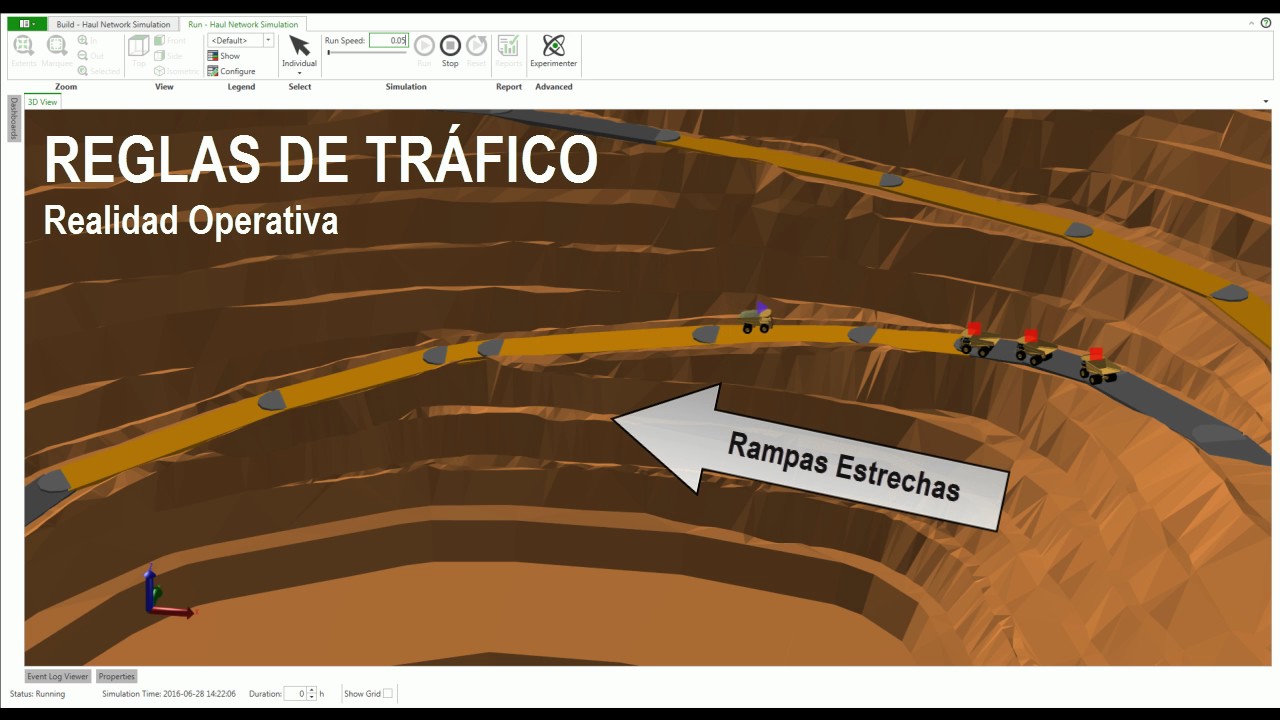
Task: Decrease Duration with down stepper
Action: coord(311,697)
